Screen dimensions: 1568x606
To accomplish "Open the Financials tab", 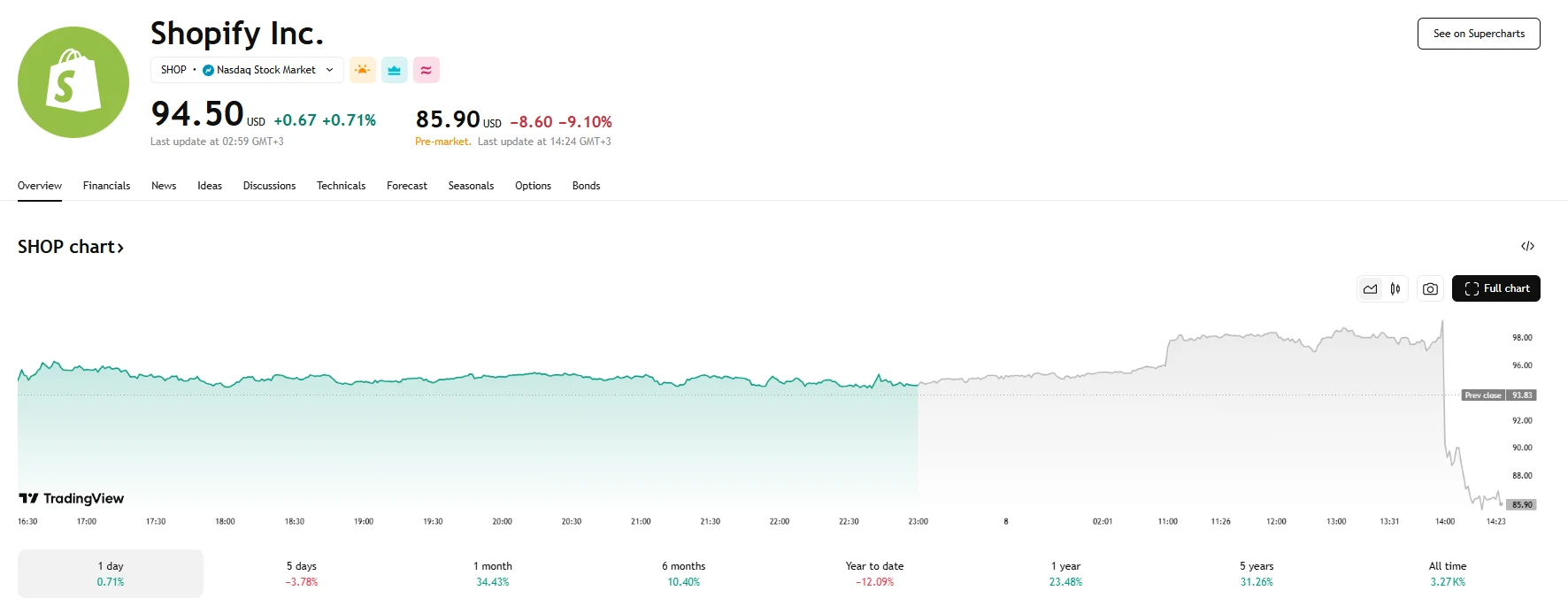I will 106,186.
